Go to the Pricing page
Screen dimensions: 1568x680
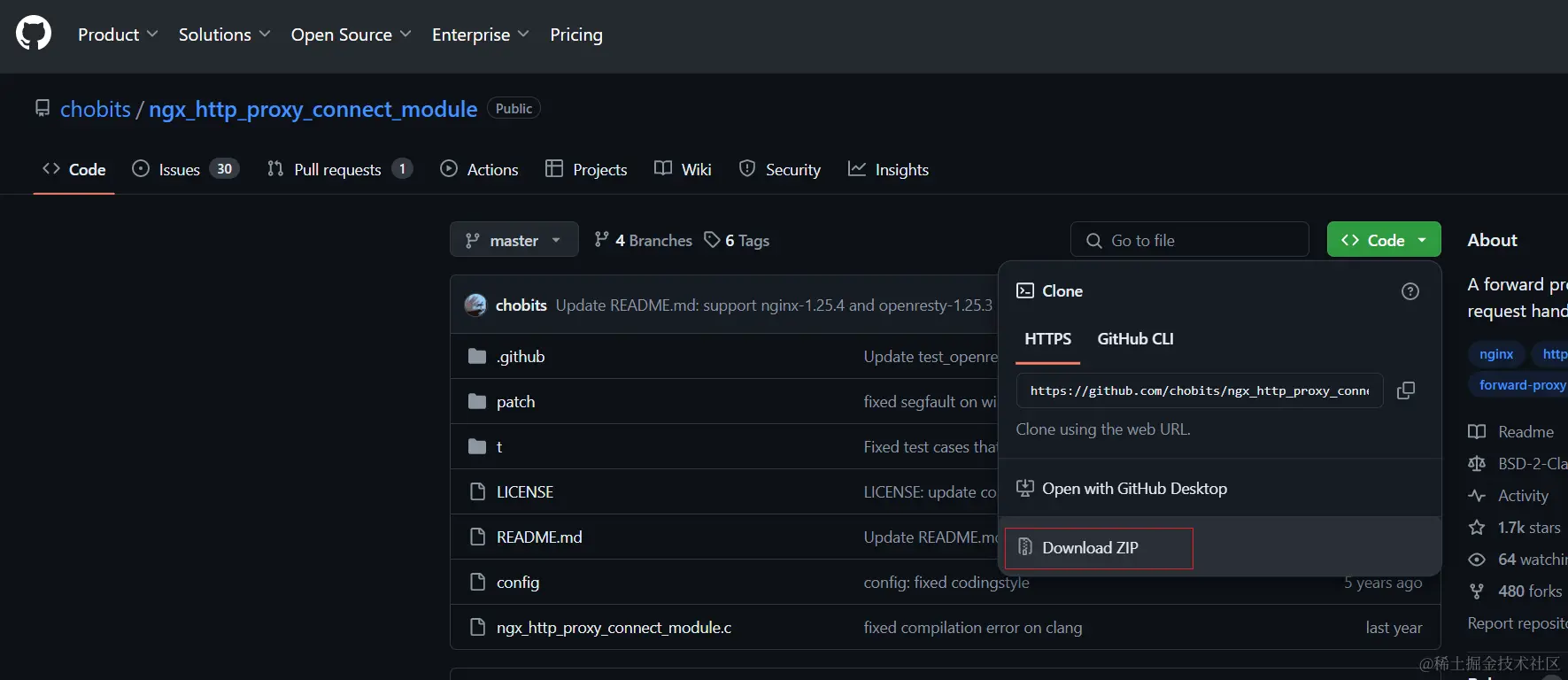coord(576,35)
